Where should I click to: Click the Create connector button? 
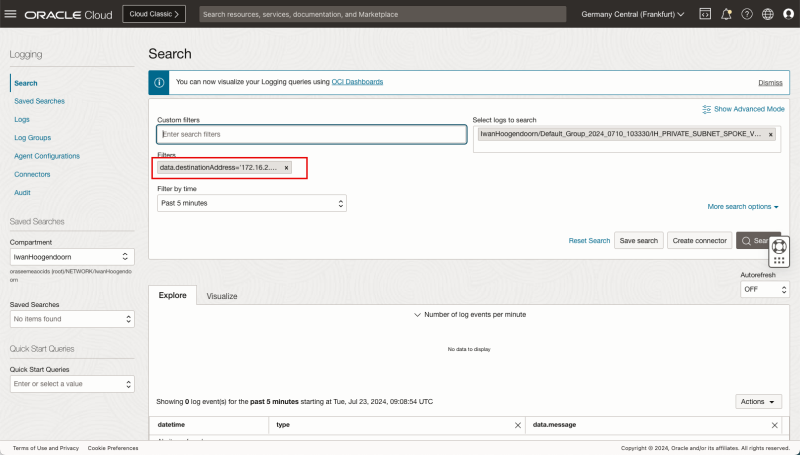pyautogui.click(x=699, y=241)
